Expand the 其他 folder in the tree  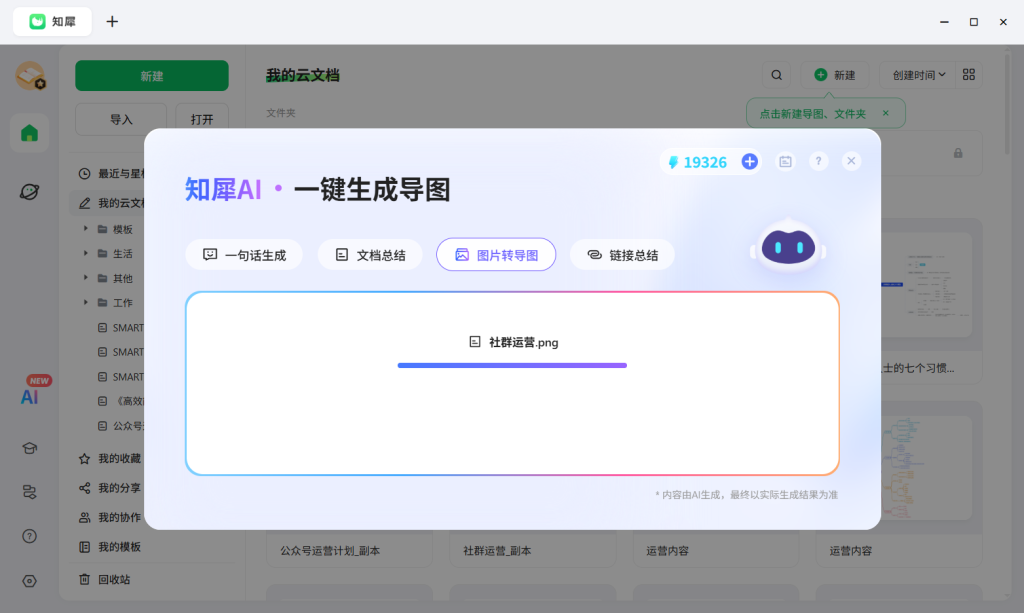click(86, 277)
